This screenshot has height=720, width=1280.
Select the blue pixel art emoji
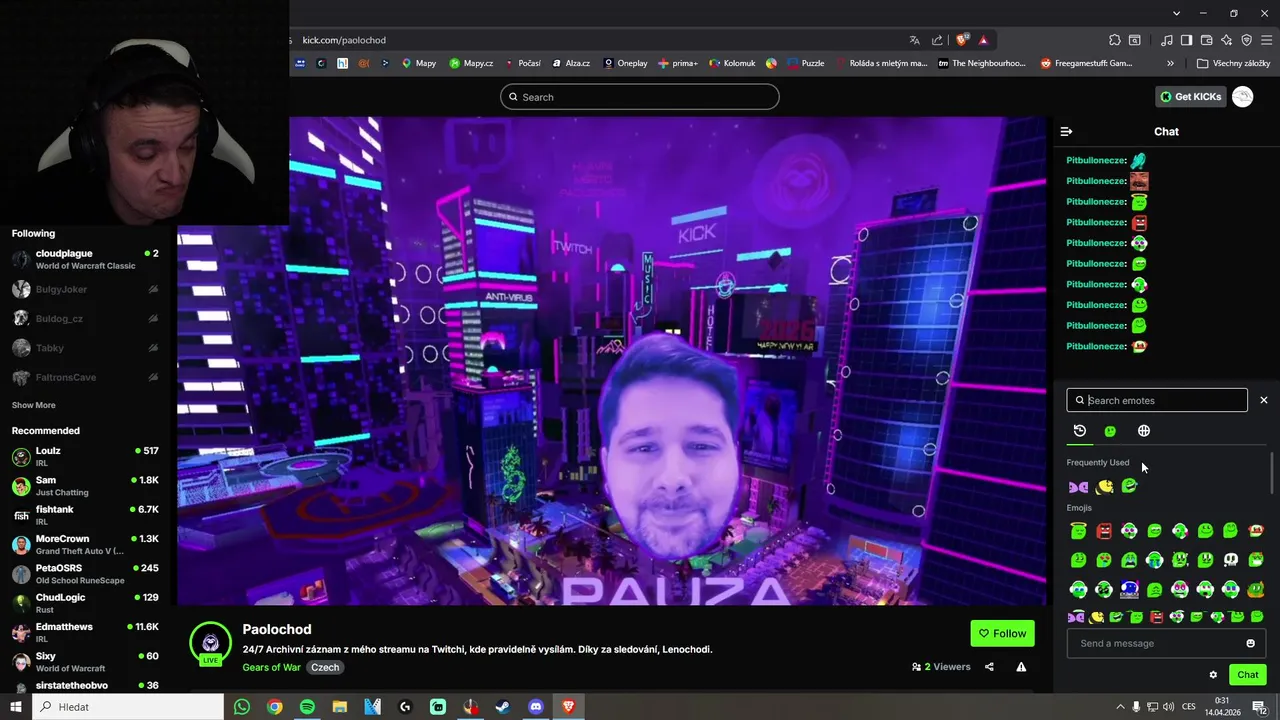(1129, 589)
